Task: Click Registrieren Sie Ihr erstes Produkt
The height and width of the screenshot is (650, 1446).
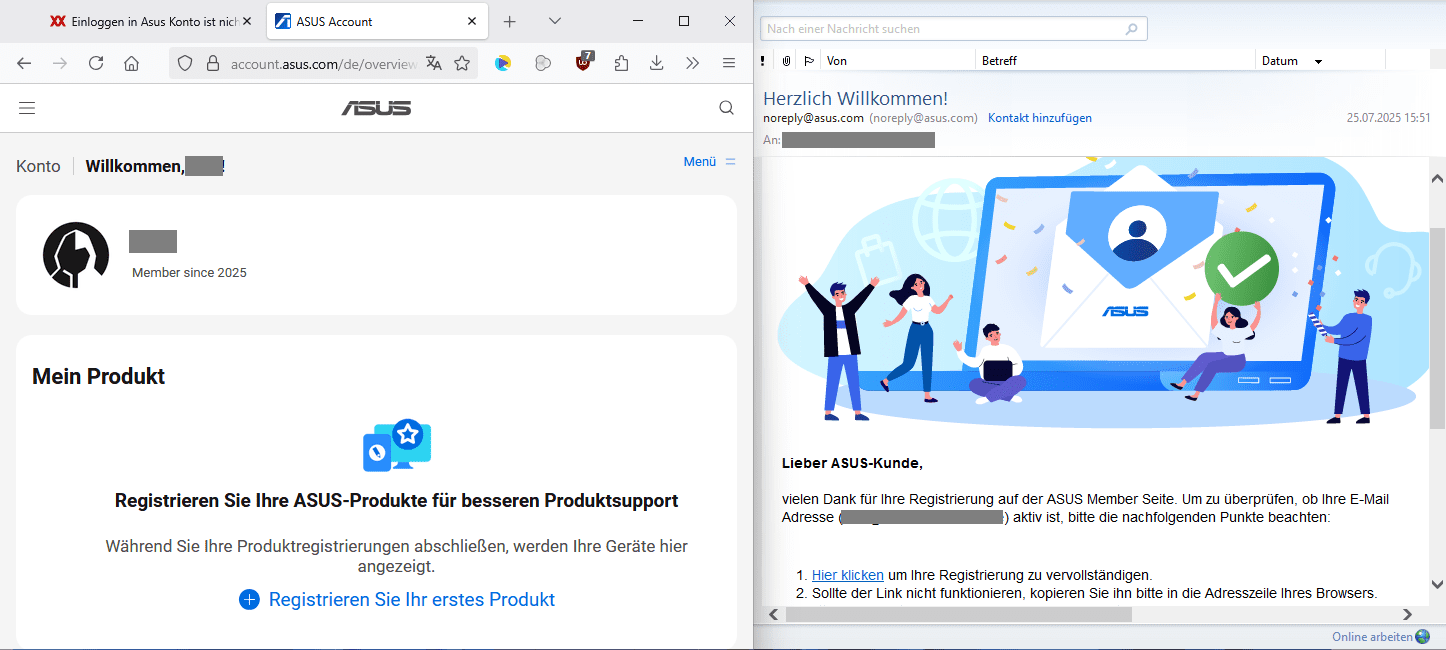Action: click(x=412, y=599)
